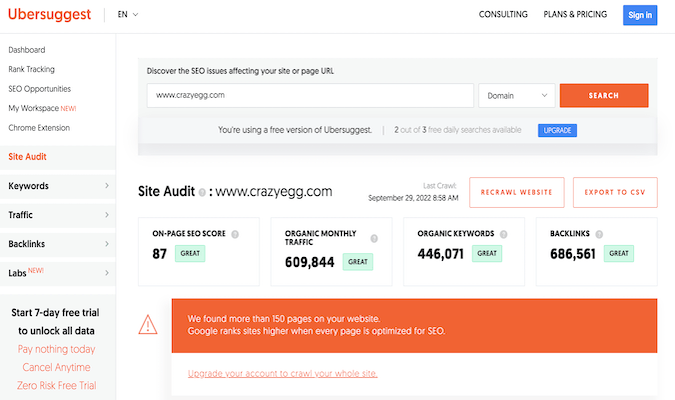Click the Recrawl Website button
The width and height of the screenshot is (675, 400).
point(517,192)
